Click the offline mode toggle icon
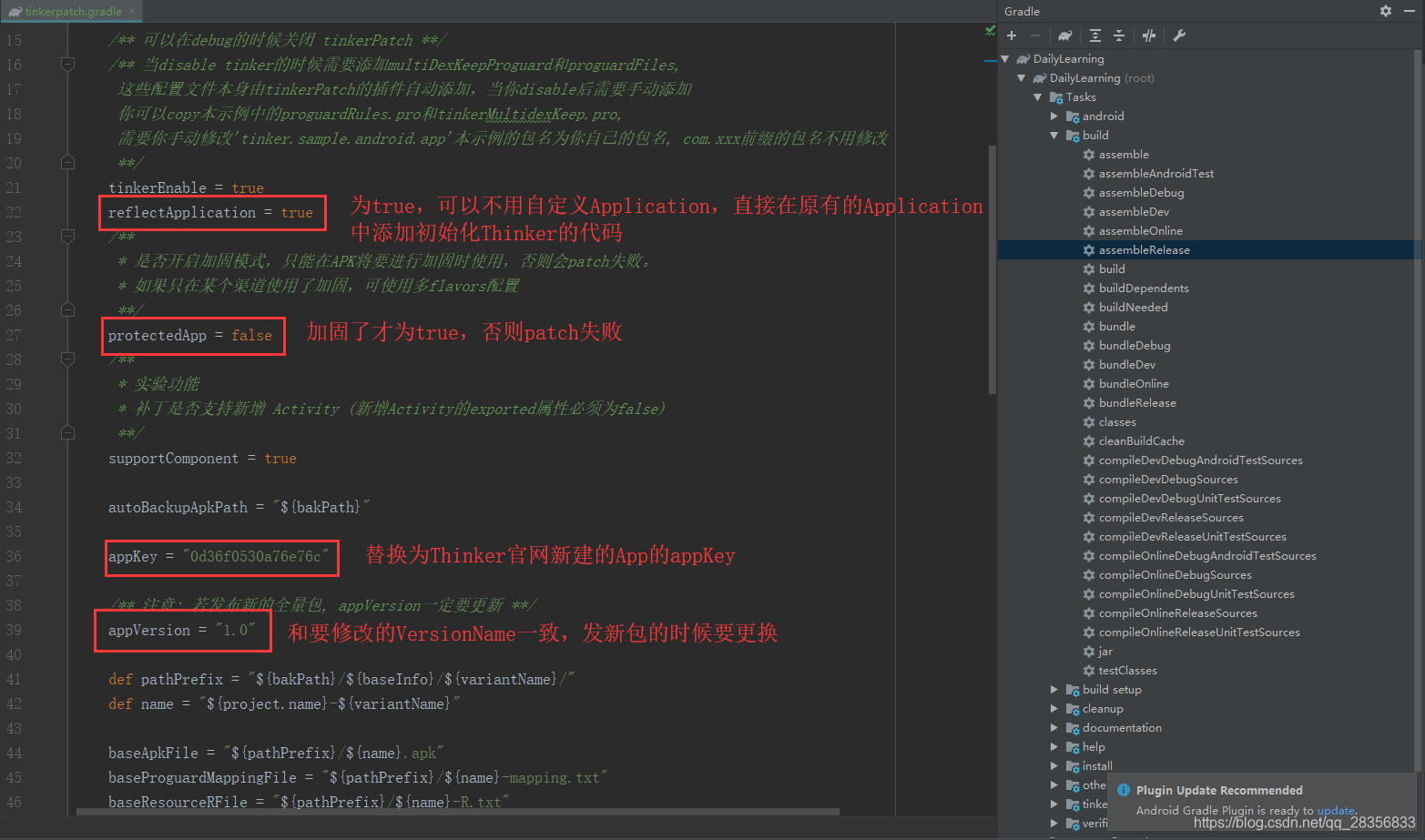Screen dimensions: 1425x840 pos(1149,35)
